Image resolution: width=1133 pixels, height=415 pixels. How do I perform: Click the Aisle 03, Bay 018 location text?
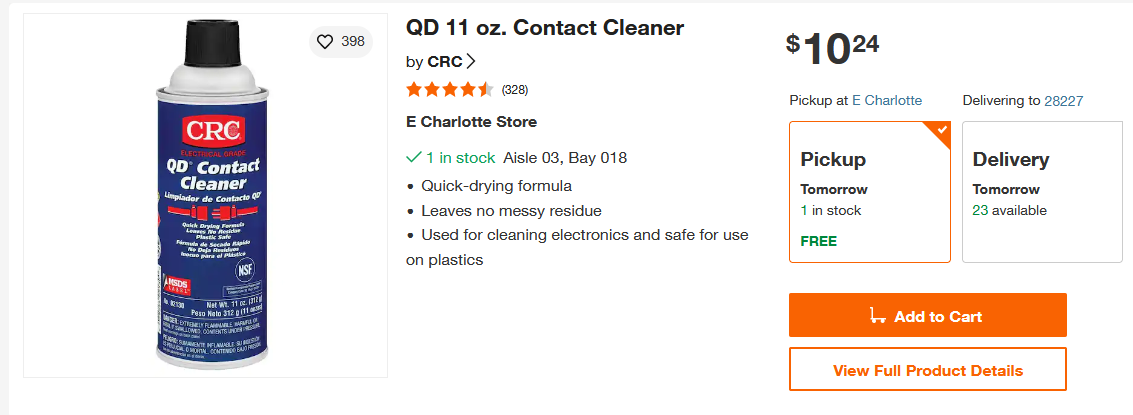[565, 158]
